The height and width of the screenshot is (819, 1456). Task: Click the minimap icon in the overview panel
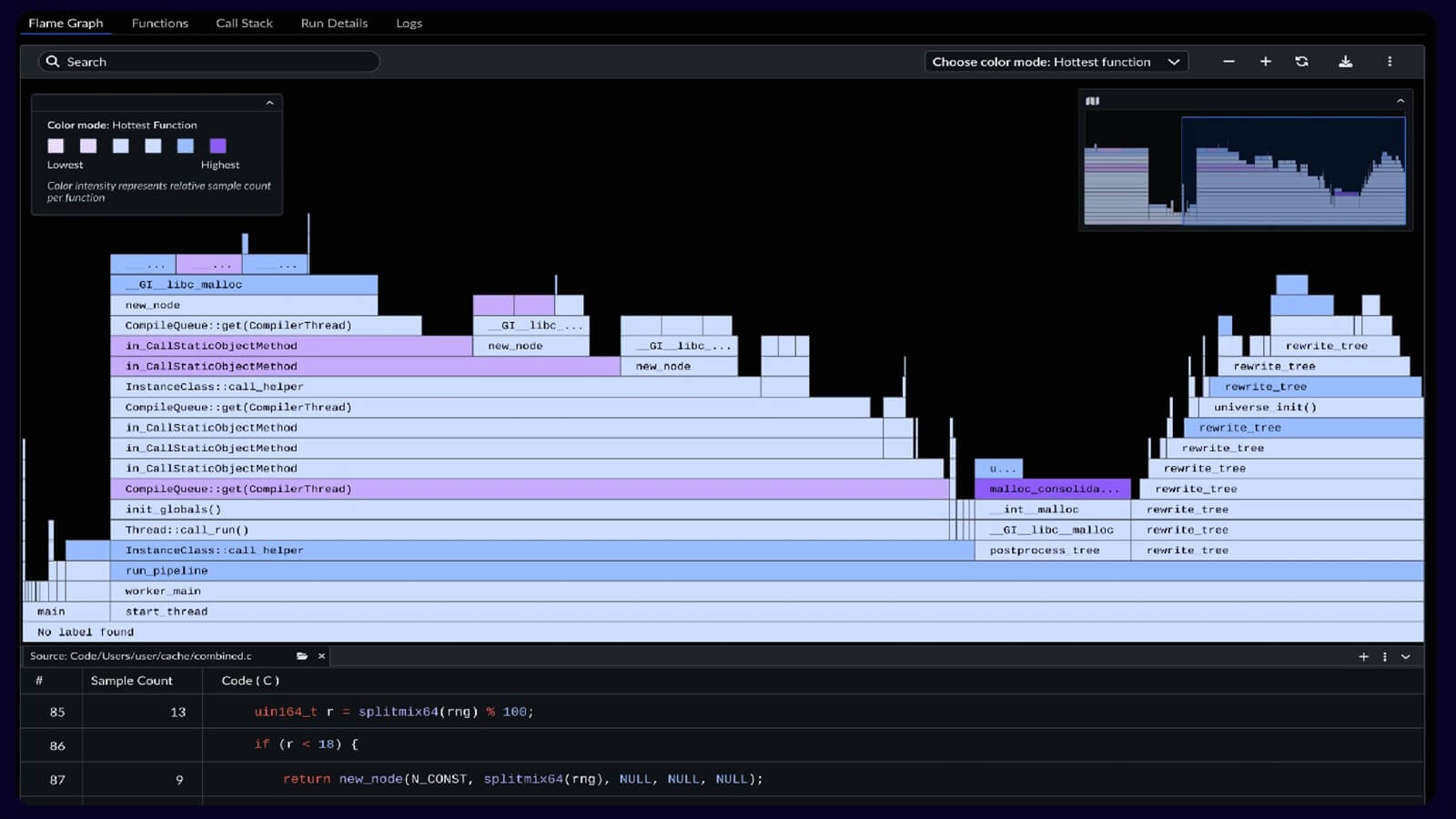coord(1093,101)
